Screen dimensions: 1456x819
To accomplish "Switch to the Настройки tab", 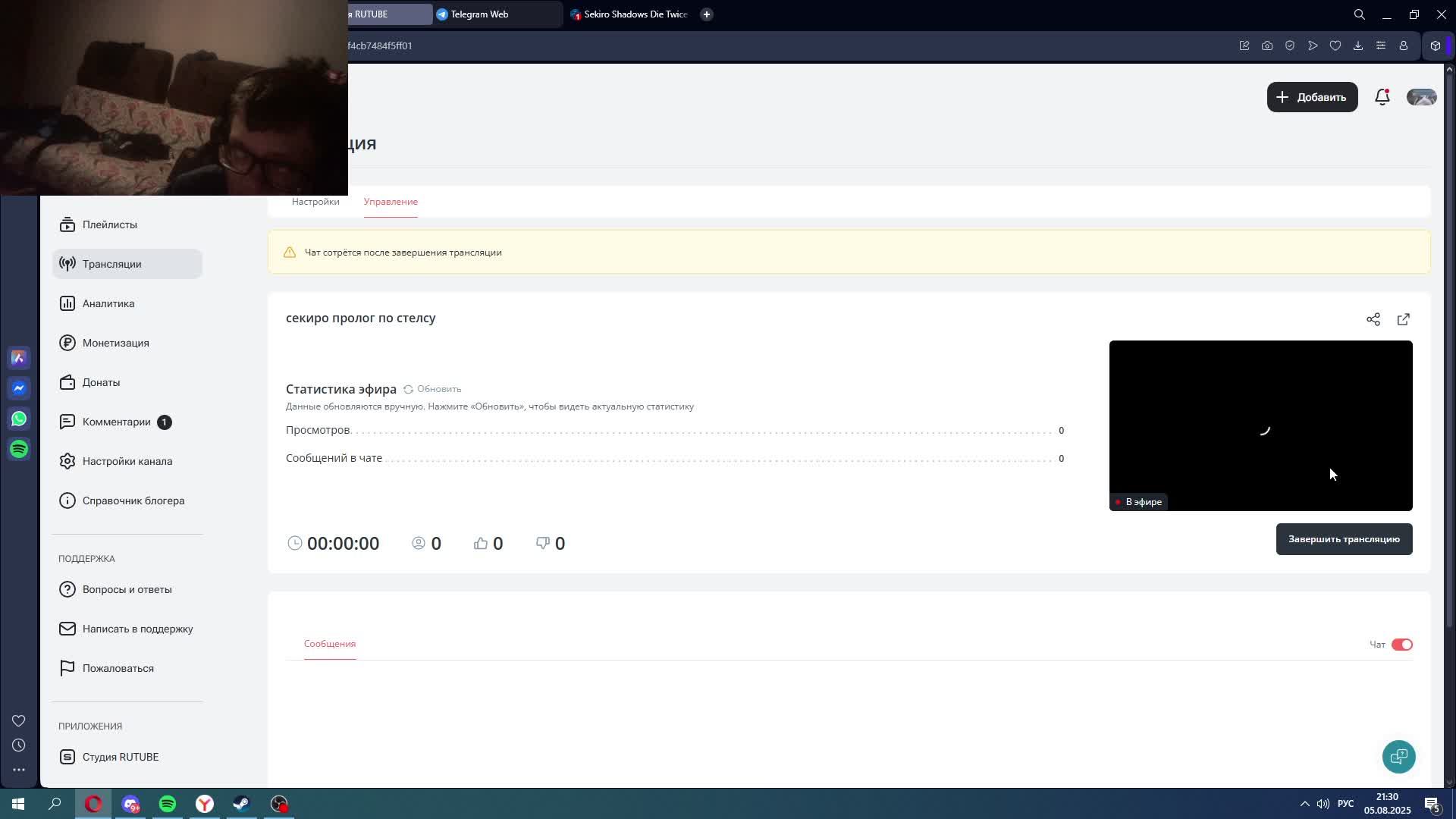I will [x=315, y=202].
